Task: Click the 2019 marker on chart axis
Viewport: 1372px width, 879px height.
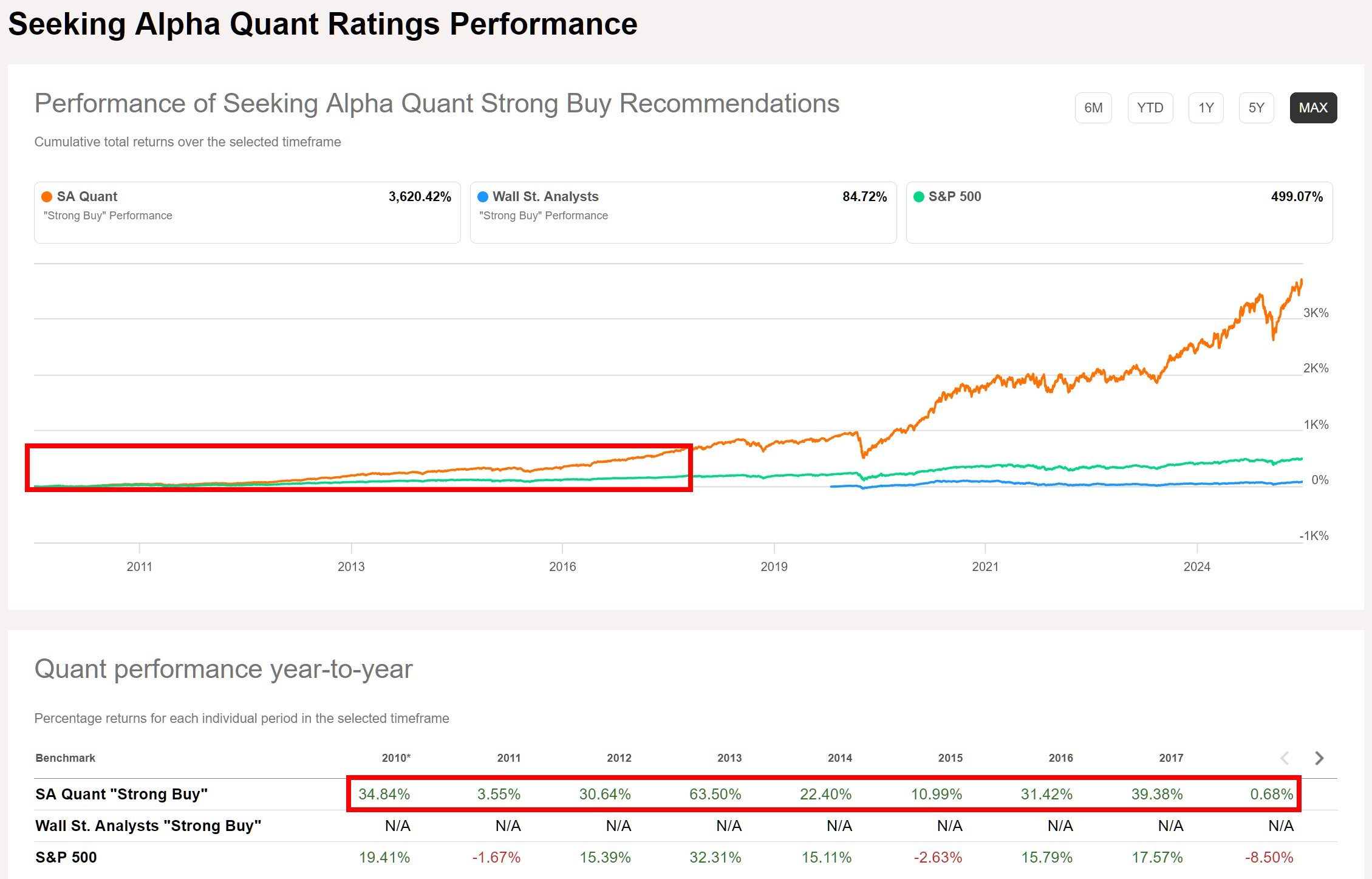Action: pos(774,566)
